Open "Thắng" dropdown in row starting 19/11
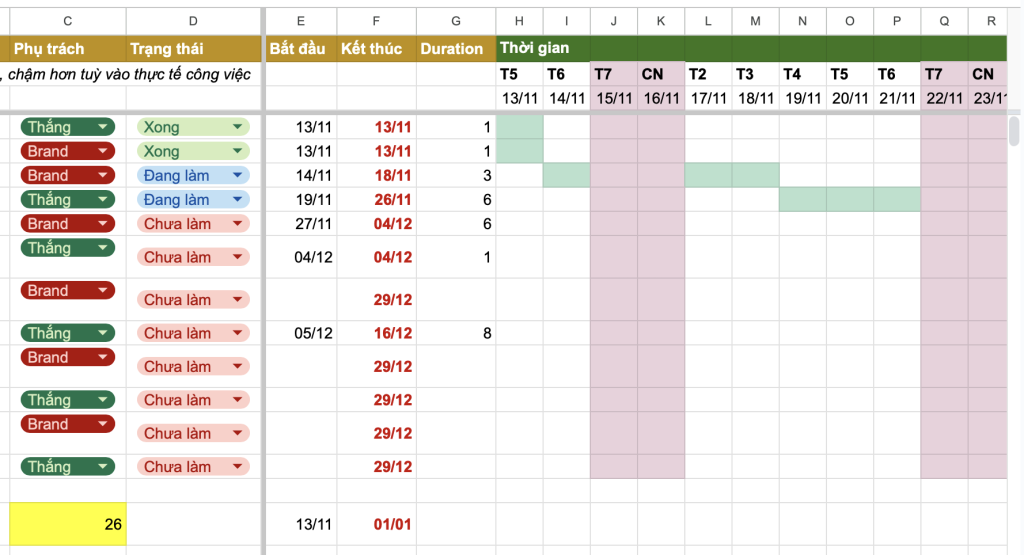This screenshot has width=1024, height=555. click(x=103, y=200)
